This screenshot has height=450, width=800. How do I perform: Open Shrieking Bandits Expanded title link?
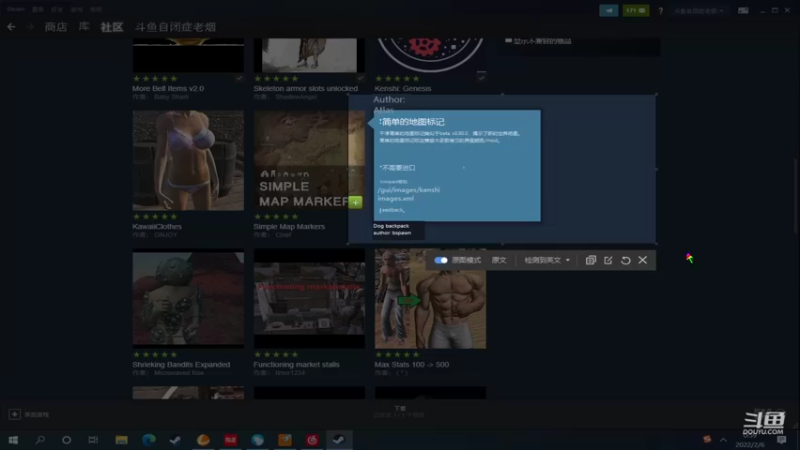pos(181,364)
